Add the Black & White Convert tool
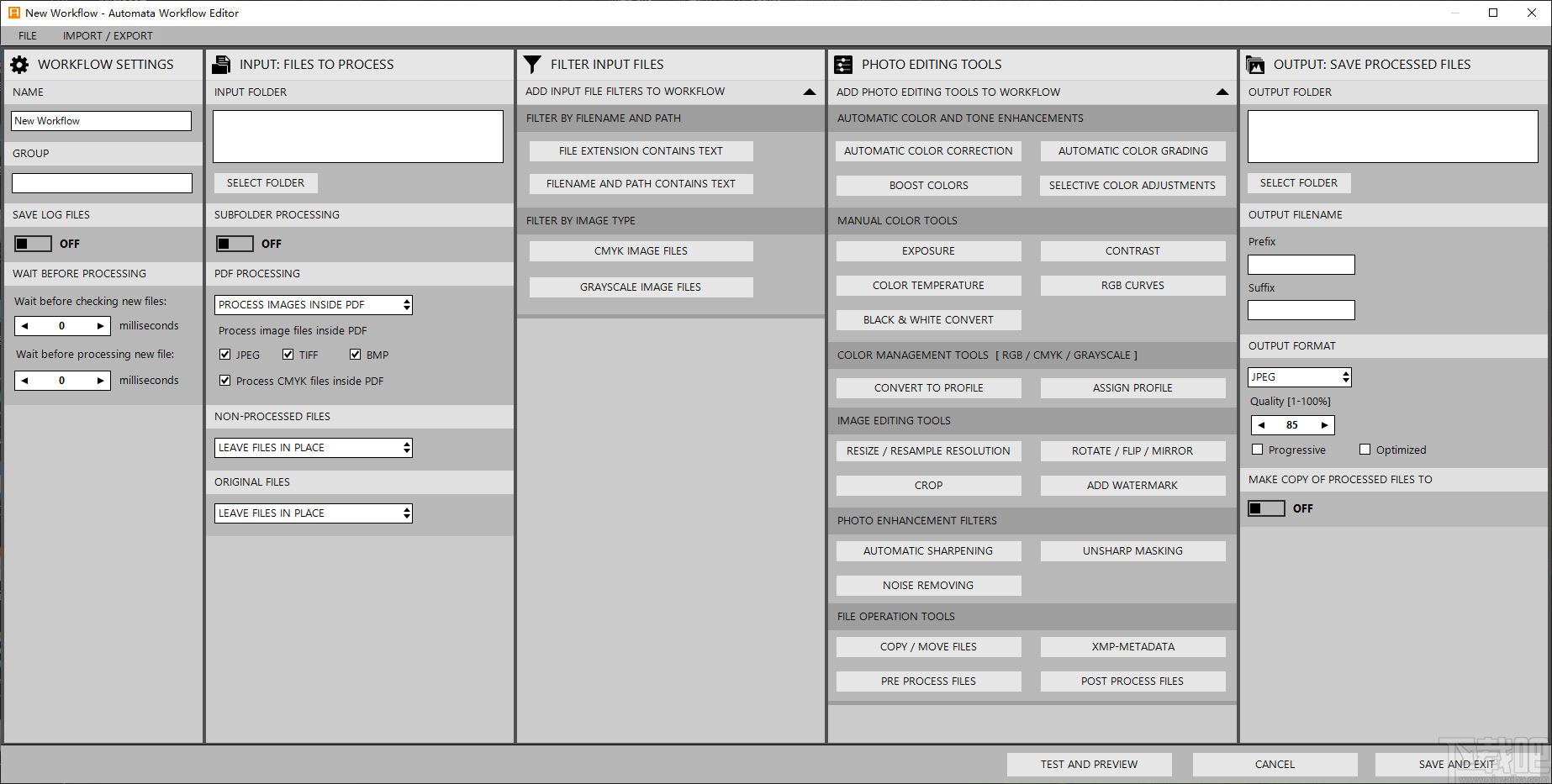The width and height of the screenshot is (1552, 784). (928, 319)
